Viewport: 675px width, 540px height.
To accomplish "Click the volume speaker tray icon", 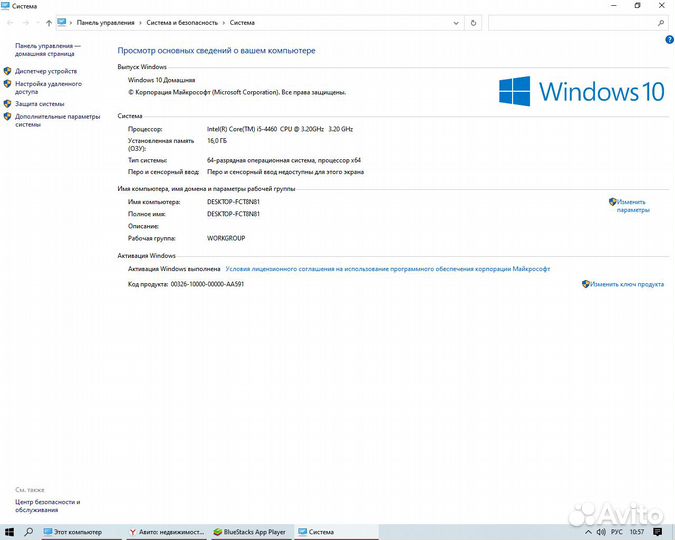I will pos(601,532).
